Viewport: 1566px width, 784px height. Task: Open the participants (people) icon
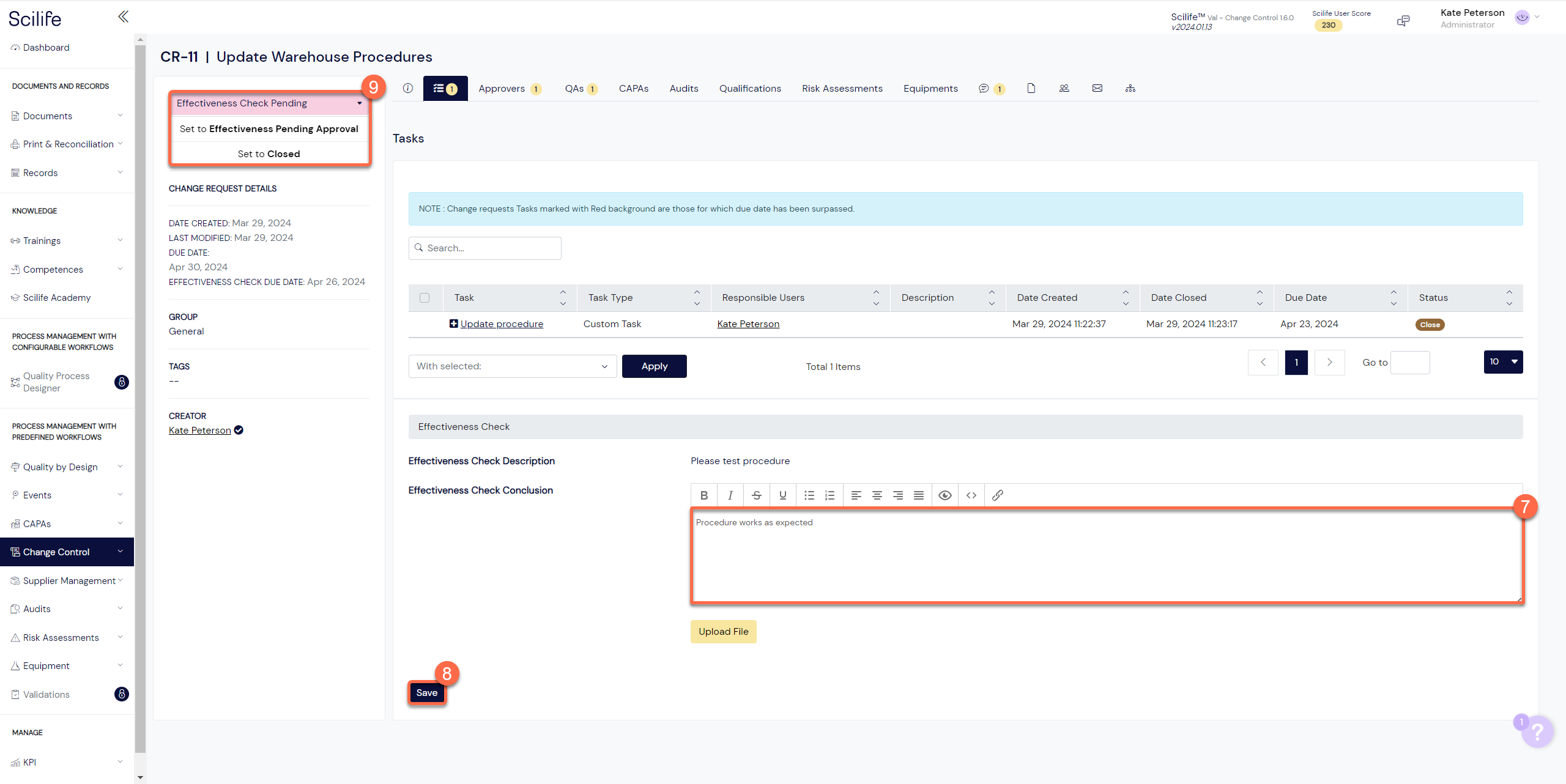[x=1064, y=88]
